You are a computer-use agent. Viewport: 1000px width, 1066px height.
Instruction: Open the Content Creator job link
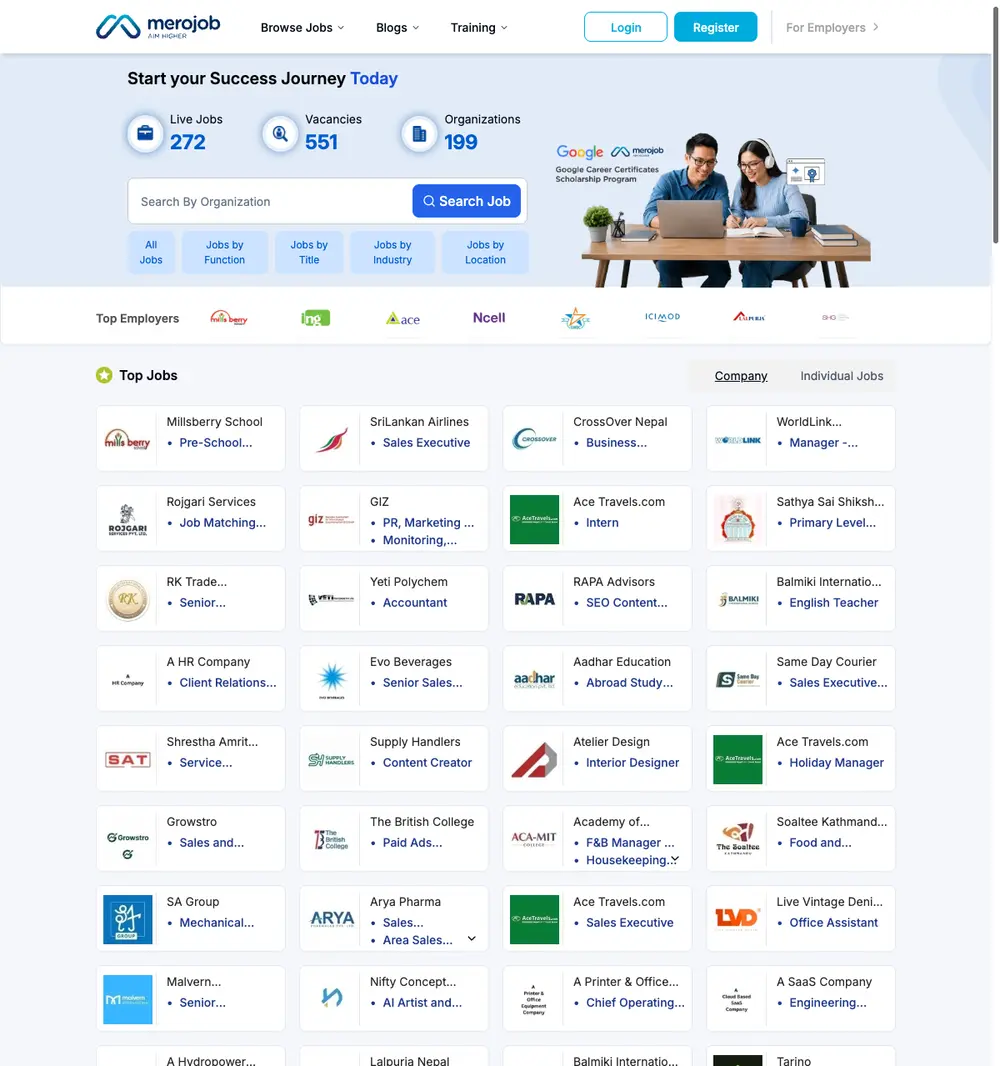click(427, 763)
